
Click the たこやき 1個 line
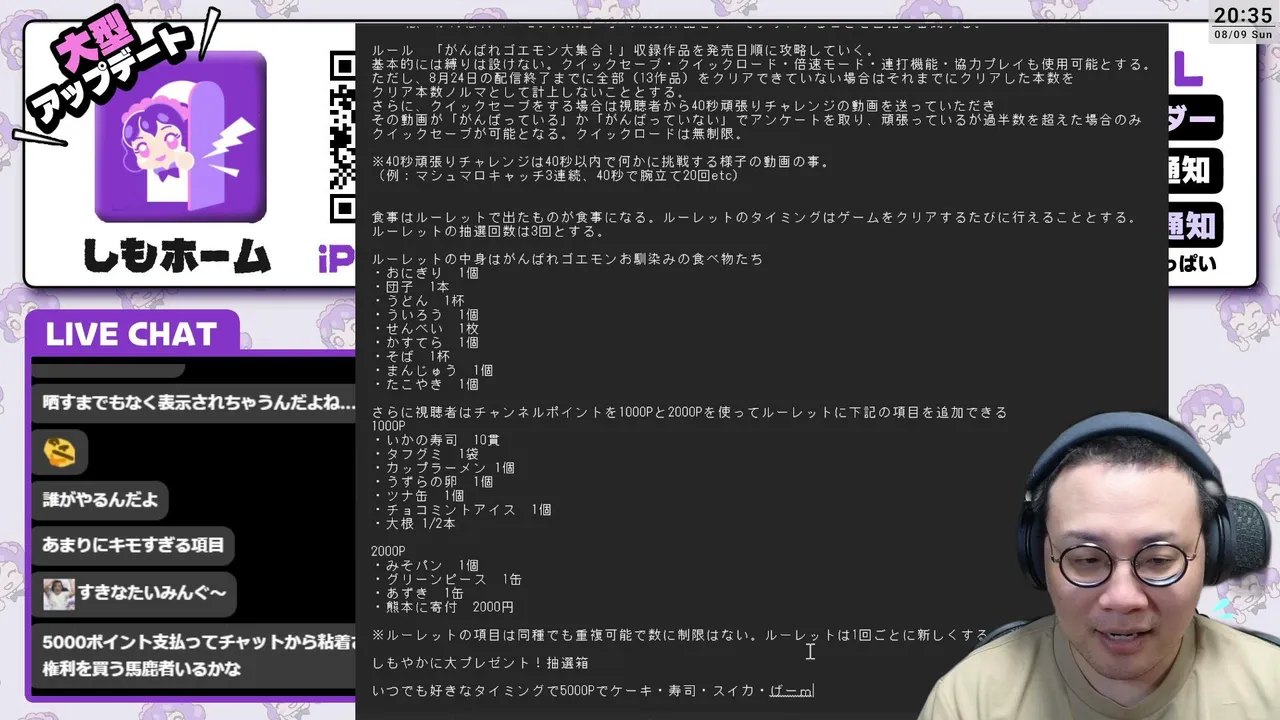tap(425, 386)
